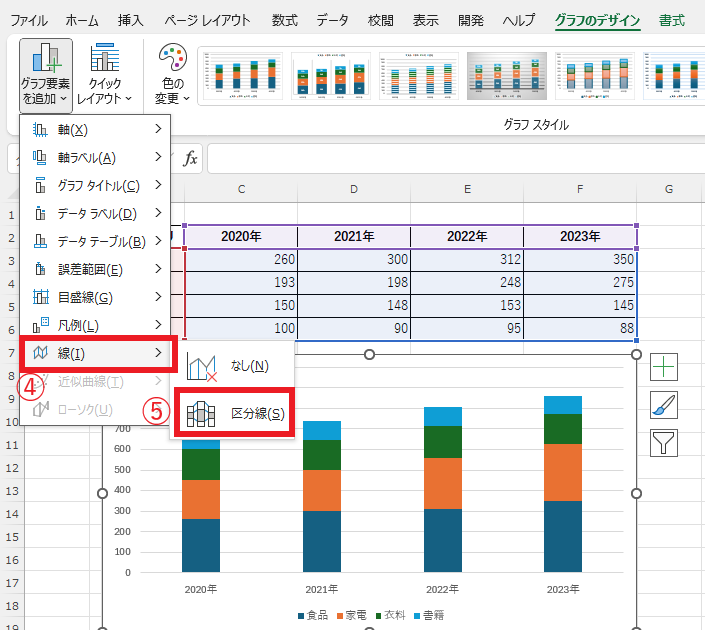This screenshot has height=630, width=705.
Task: Click the 2020年 header cell
Action: (x=241, y=237)
